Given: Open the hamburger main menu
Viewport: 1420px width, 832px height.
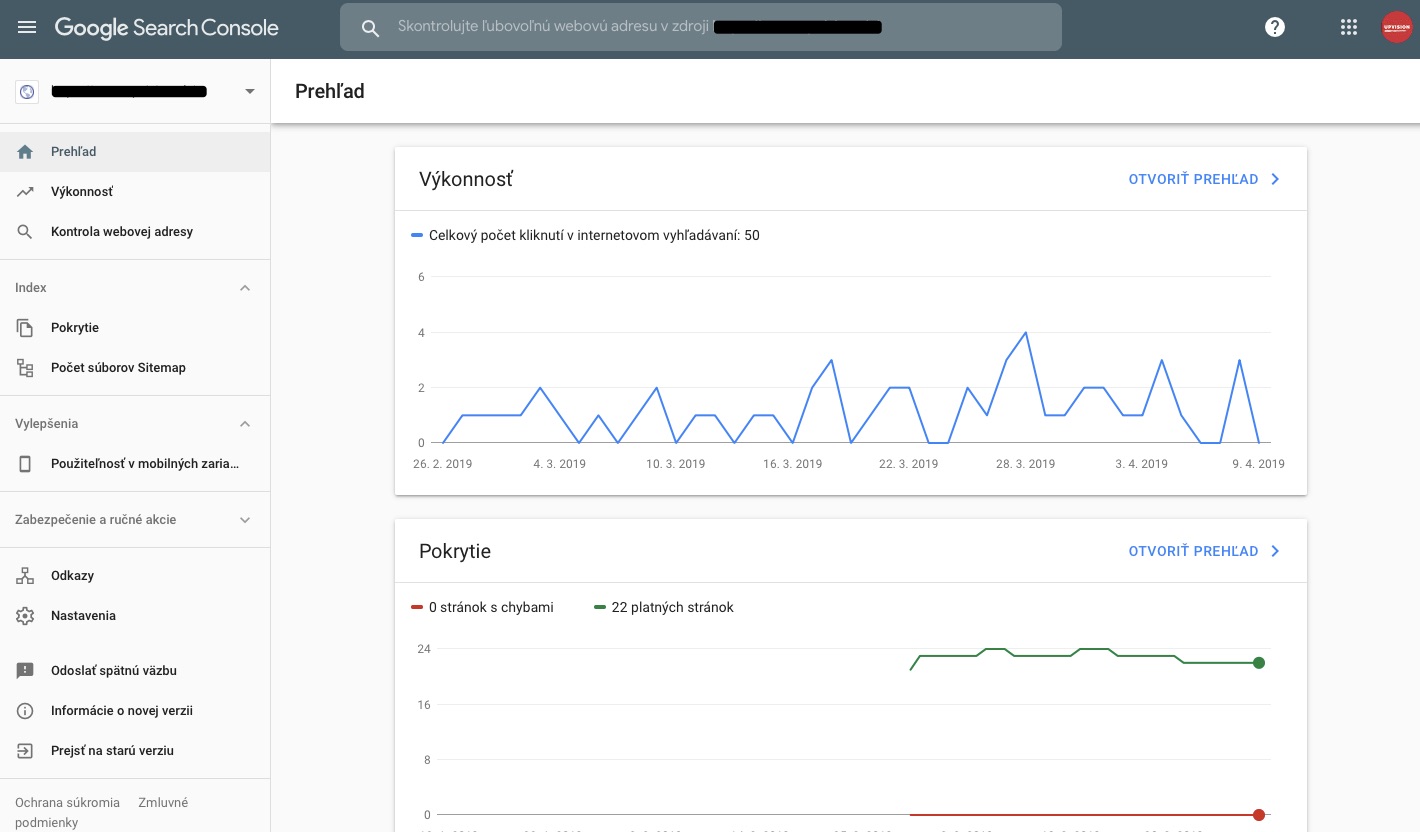Looking at the screenshot, I should coord(27,28).
